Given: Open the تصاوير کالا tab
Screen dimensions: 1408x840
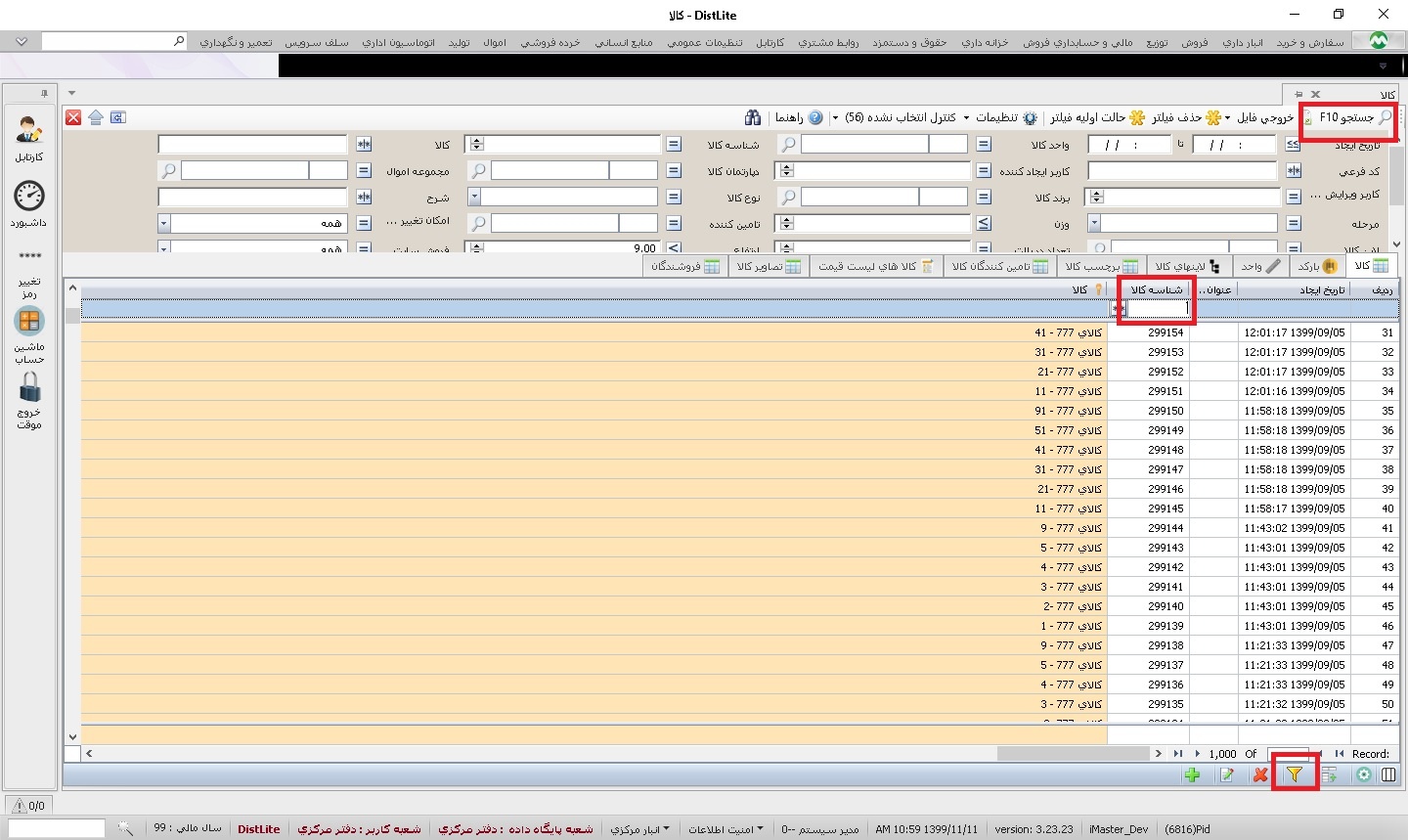Looking at the screenshot, I should pyautogui.click(x=769, y=266).
